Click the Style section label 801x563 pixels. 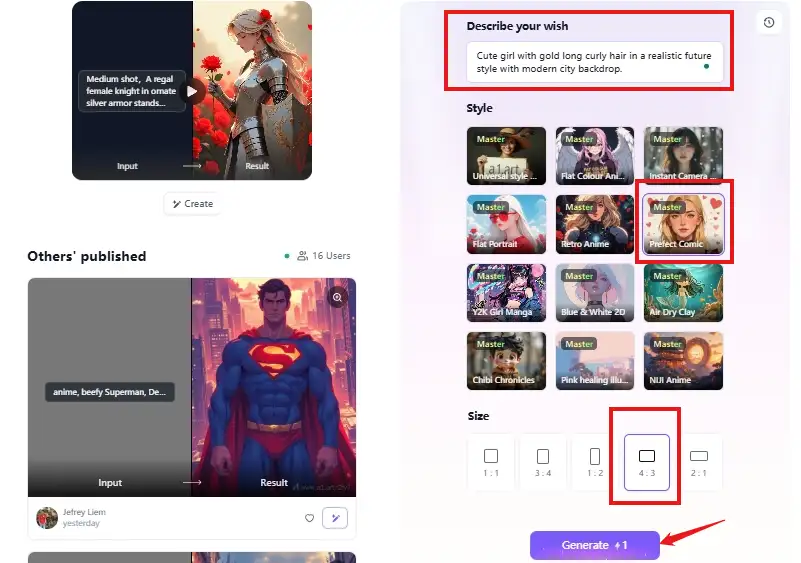(x=479, y=108)
